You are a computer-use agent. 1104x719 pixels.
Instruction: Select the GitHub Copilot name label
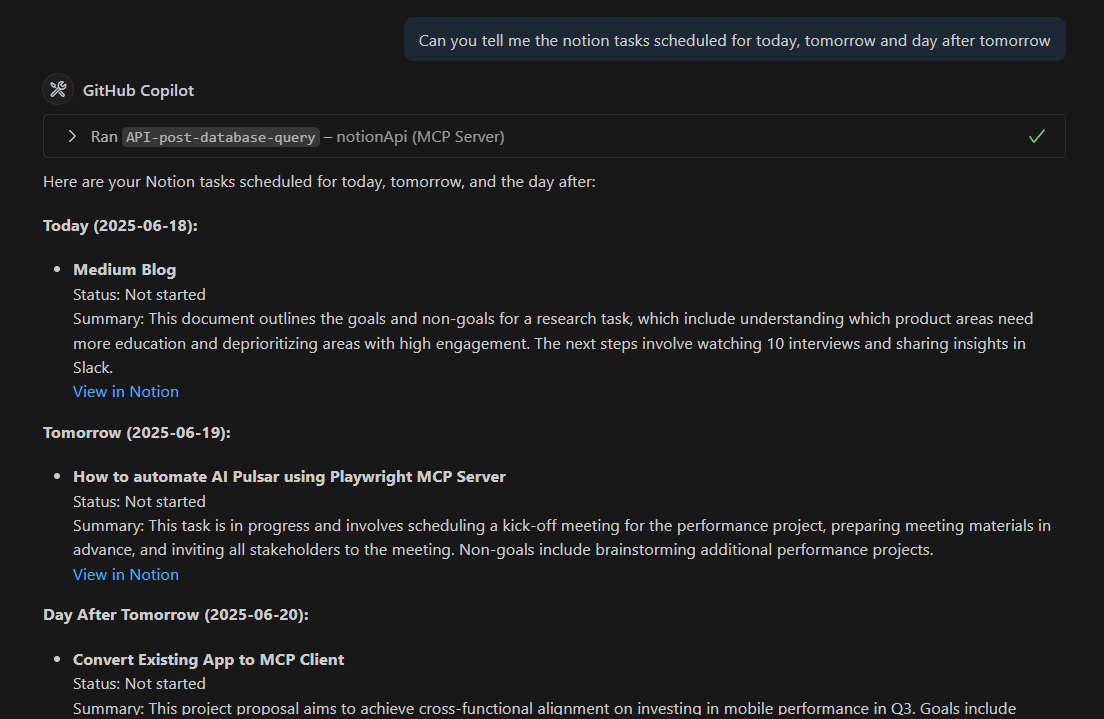pos(137,90)
